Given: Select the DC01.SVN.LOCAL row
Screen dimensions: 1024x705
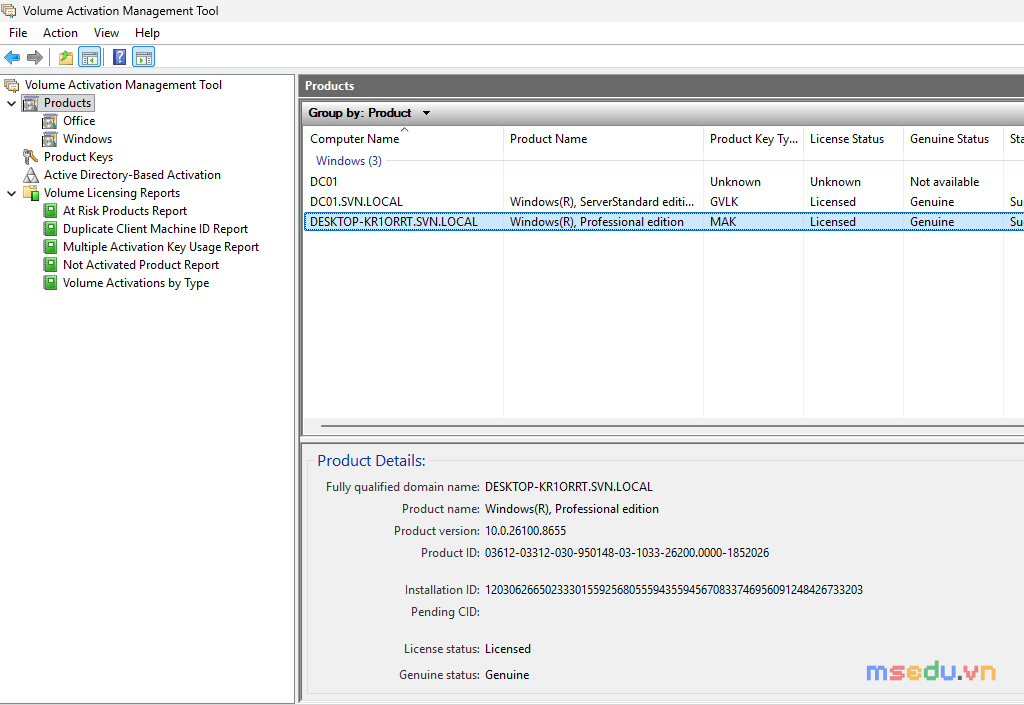Looking at the screenshot, I should click(x=664, y=202).
